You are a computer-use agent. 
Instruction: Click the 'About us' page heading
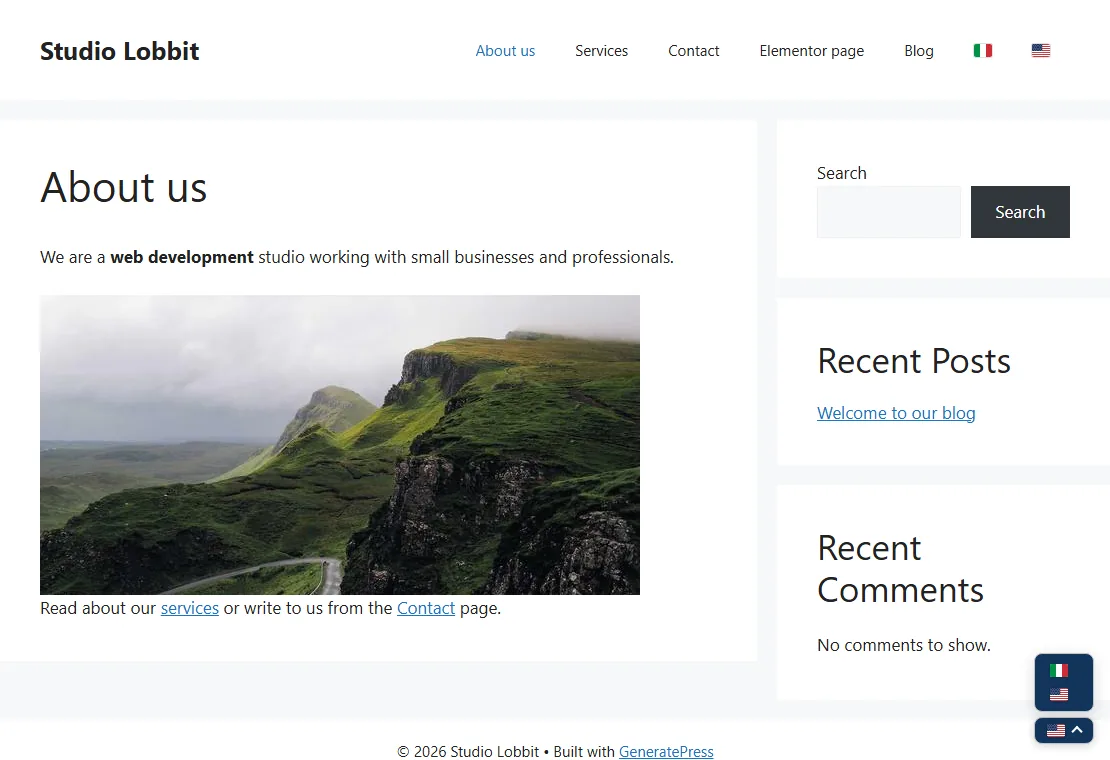click(x=124, y=188)
